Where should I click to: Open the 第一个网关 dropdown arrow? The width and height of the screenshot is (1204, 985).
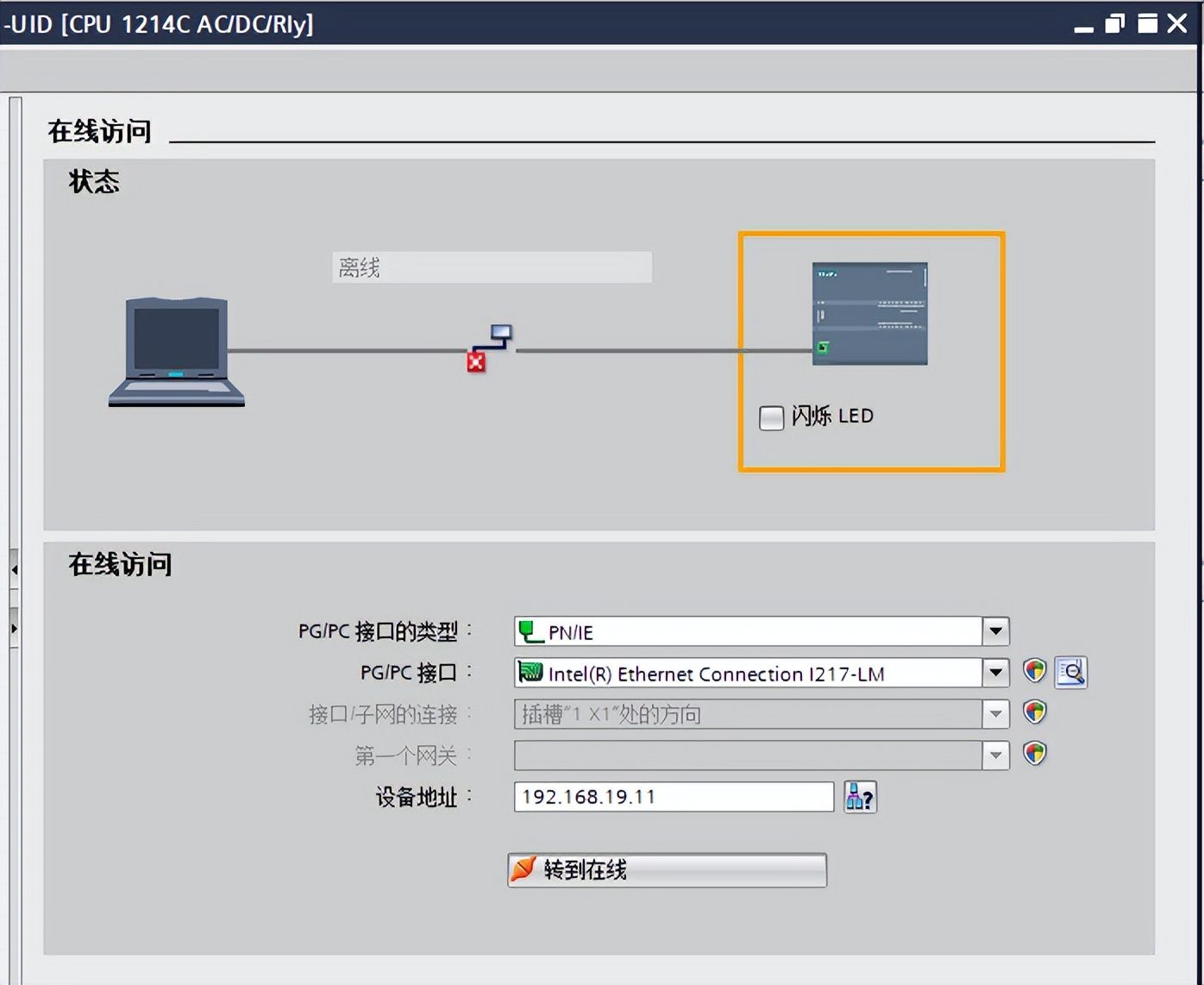(x=995, y=756)
